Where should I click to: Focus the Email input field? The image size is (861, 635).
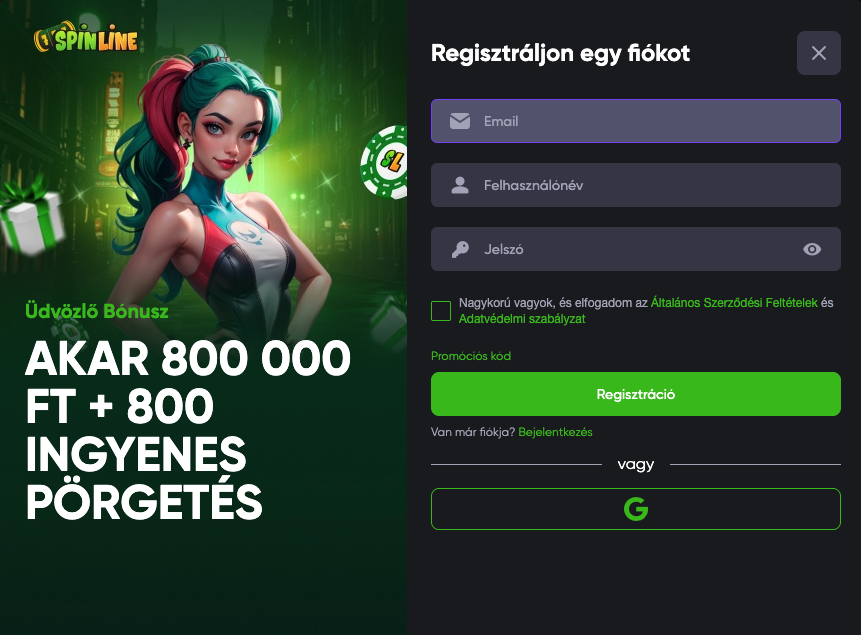[636, 121]
